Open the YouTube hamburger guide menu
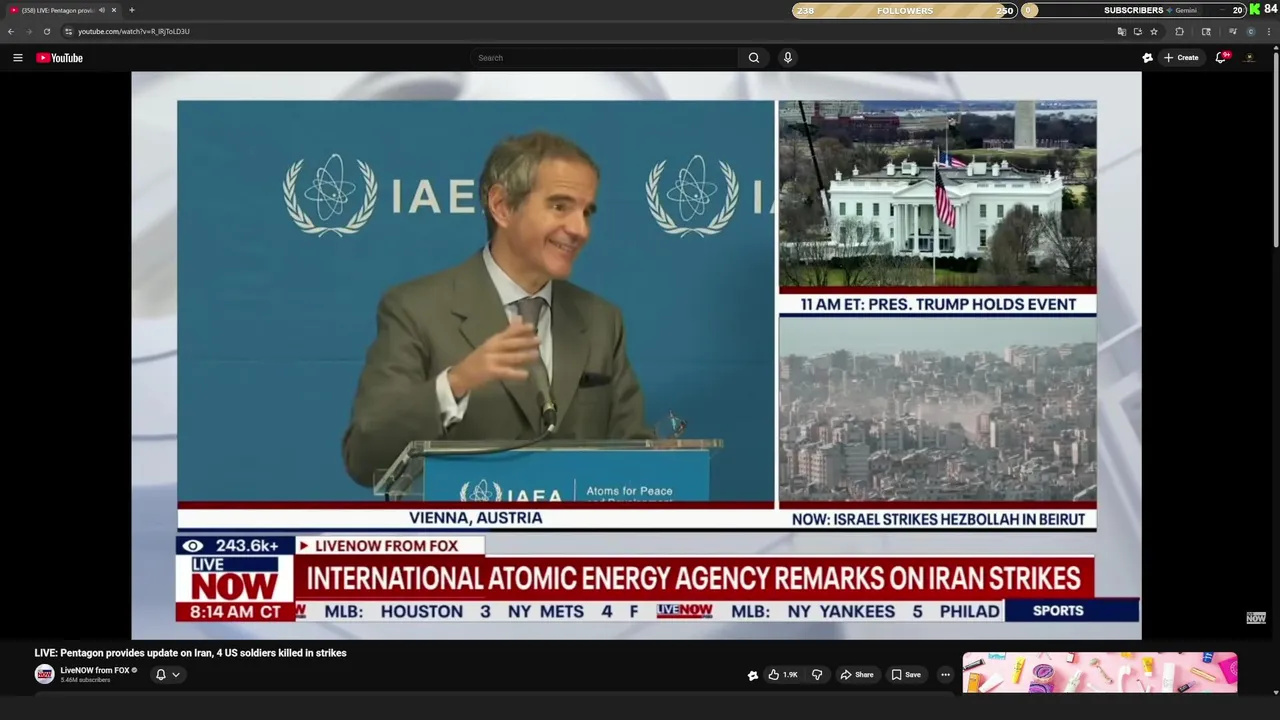This screenshot has width=1280, height=720. [17, 58]
